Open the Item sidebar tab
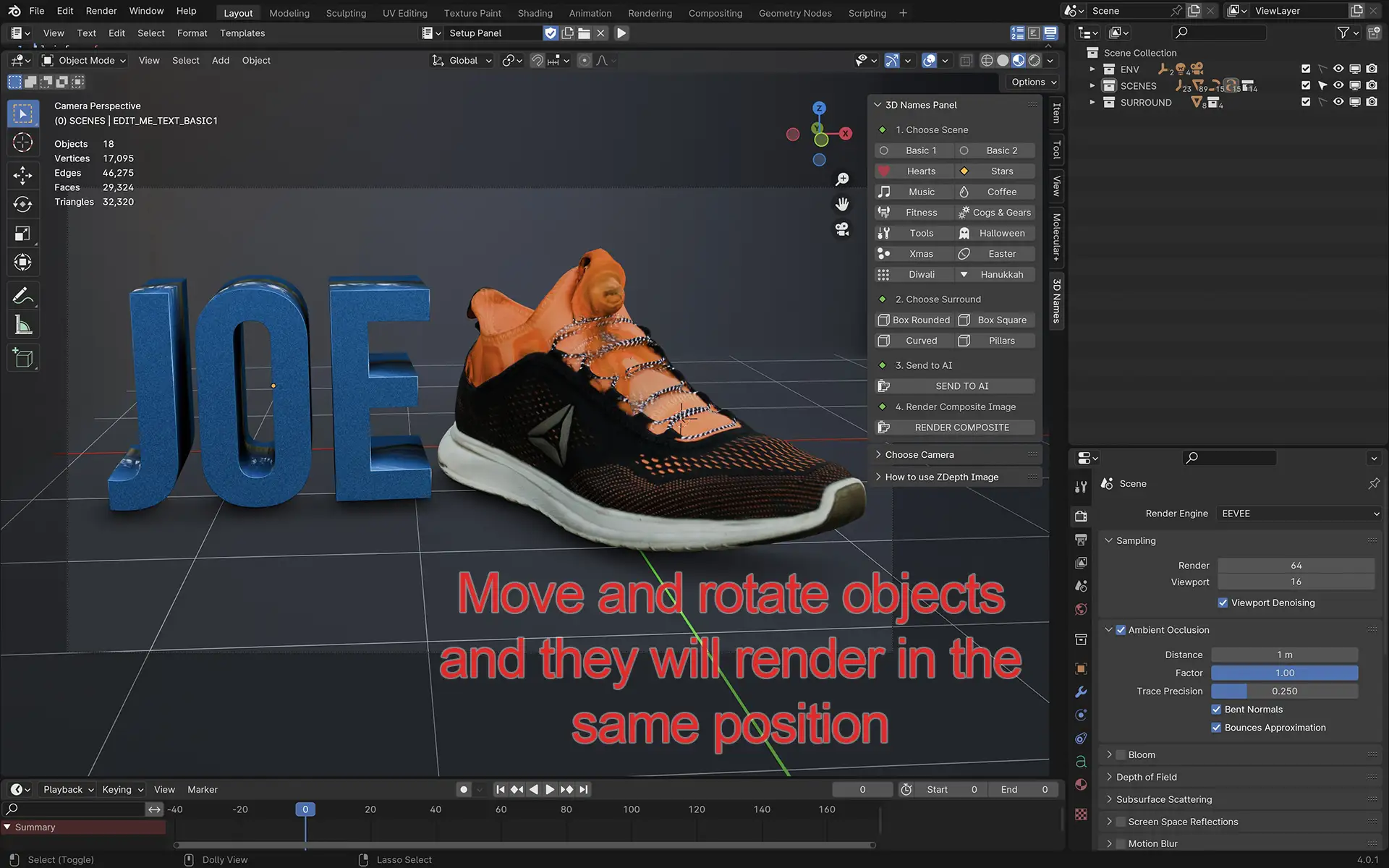Screen dimensions: 1389x868 click(x=1056, y=113)
